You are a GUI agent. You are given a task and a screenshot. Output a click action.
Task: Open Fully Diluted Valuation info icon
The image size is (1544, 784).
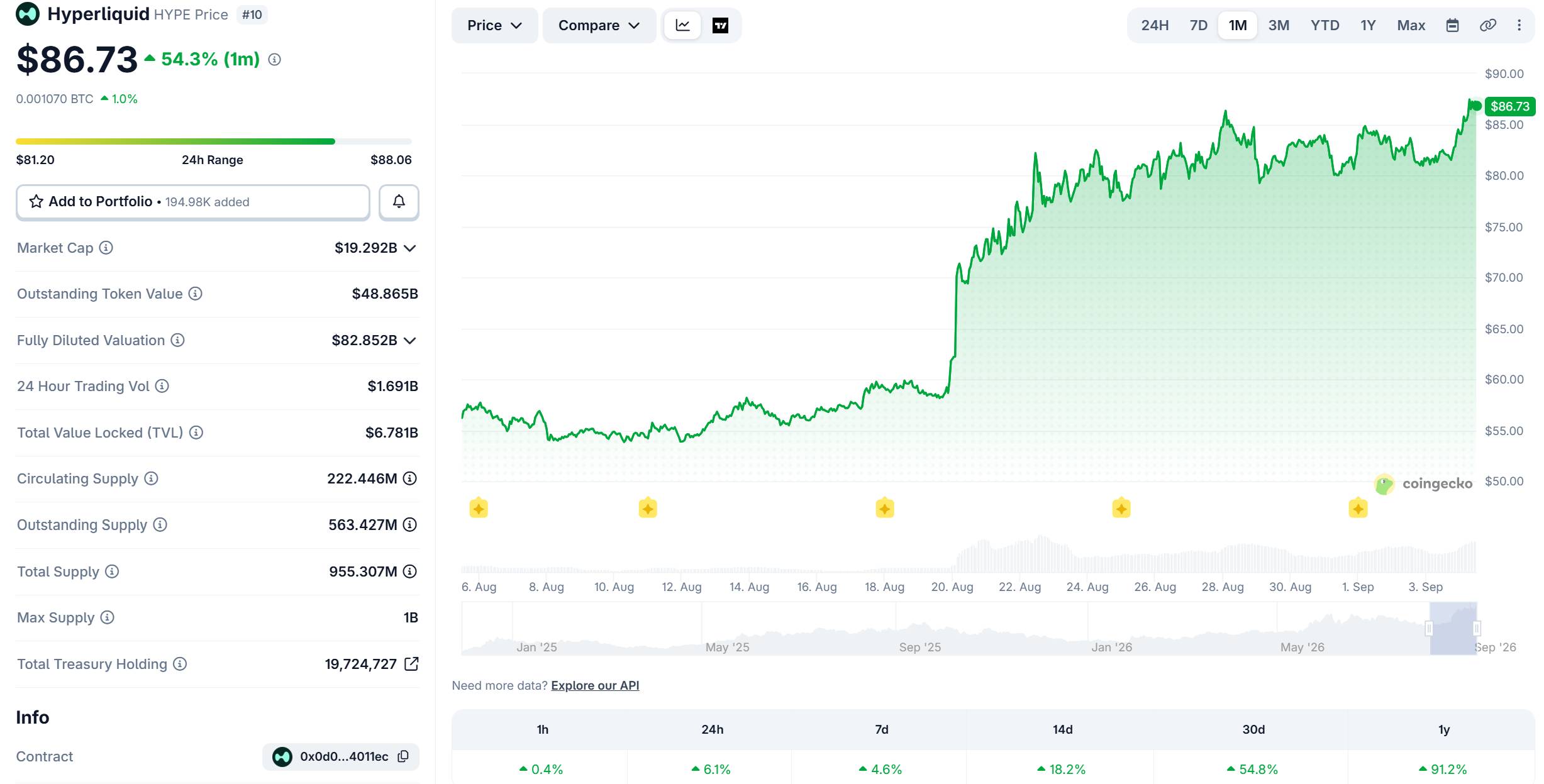click(x=178, y=340)
